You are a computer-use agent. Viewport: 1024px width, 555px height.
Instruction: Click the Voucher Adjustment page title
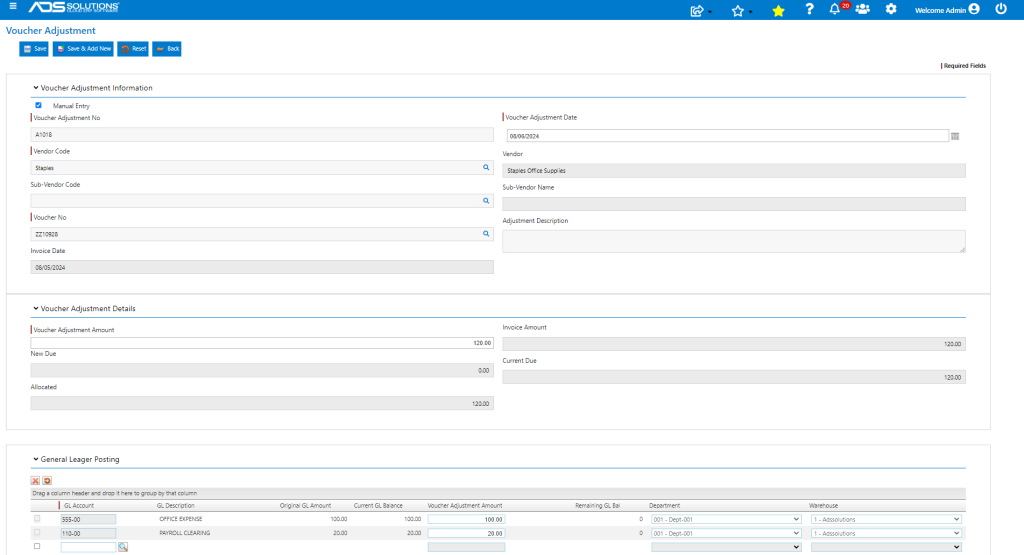tap(50, 31)
